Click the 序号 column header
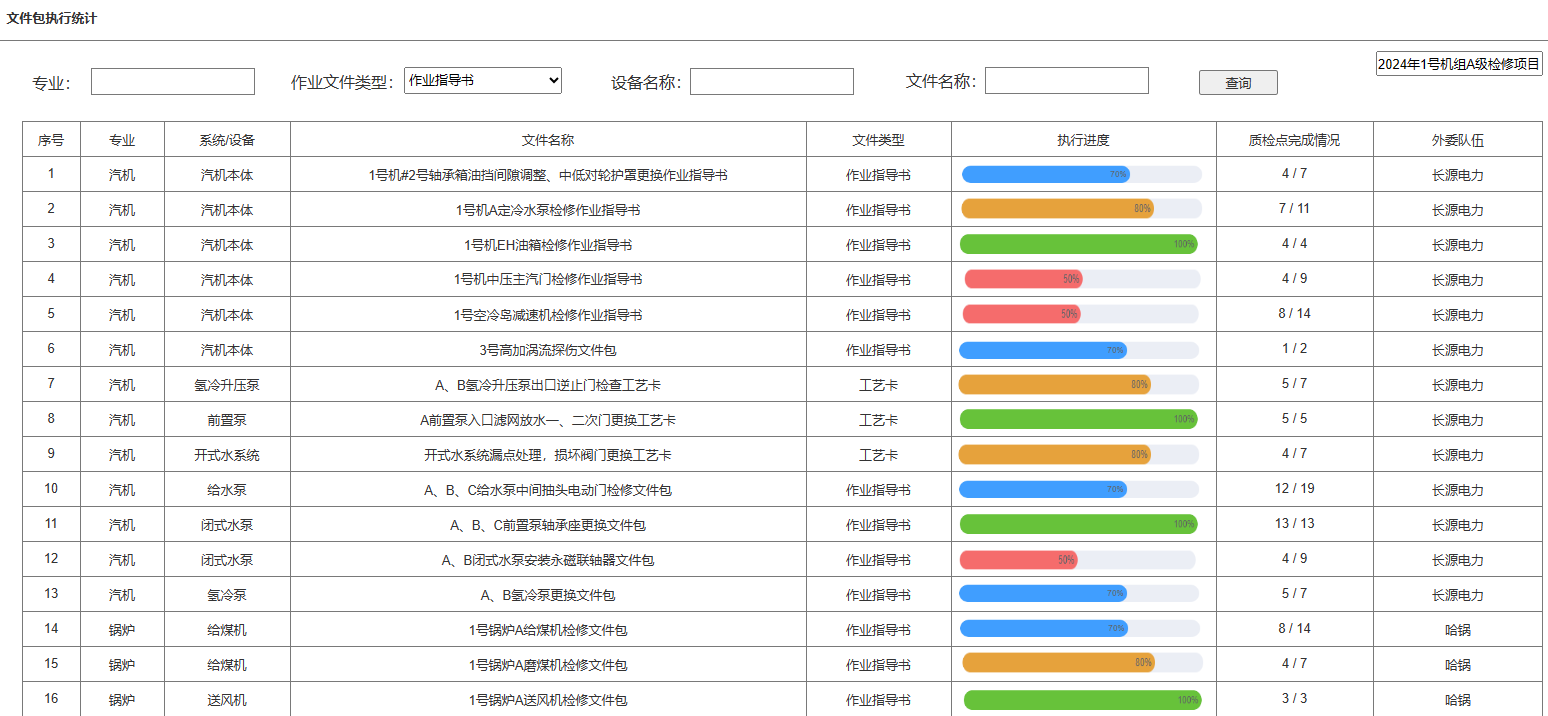This screenshot has width=1548, height=716. pyautogui.click(x=51, y=140)
